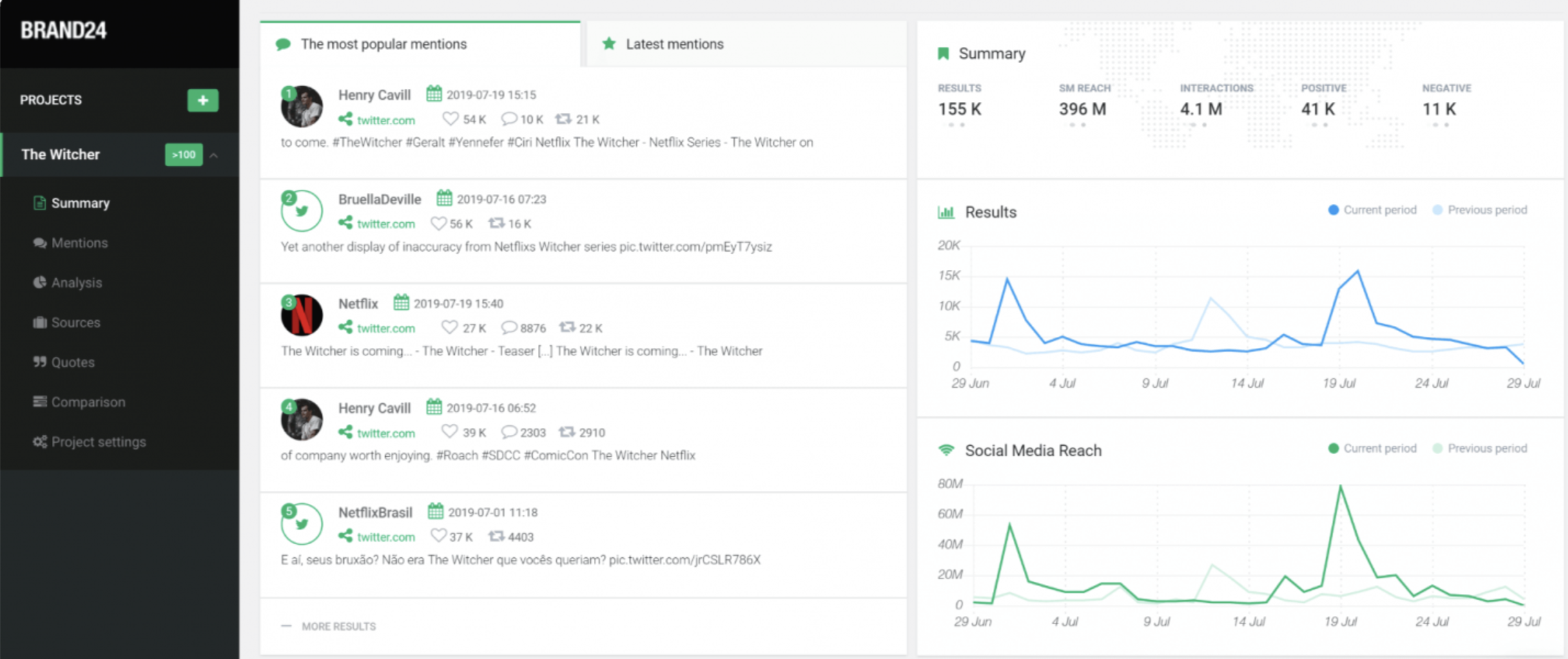Switch to Latest mentions tab
The width and height of the screenshot is (1568, 659).
point(746,44)
